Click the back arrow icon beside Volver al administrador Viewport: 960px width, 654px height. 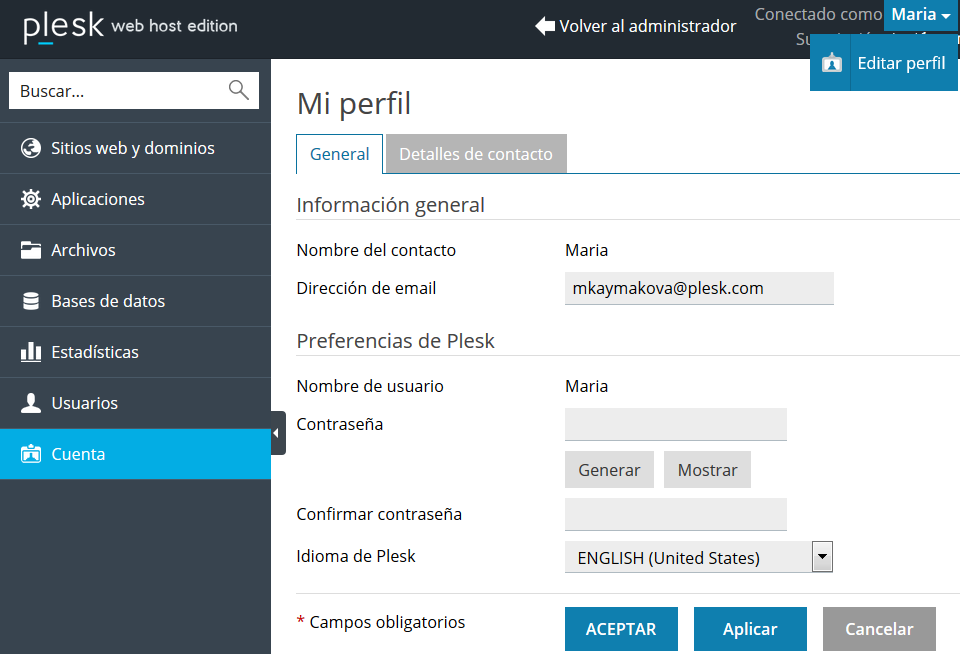tap(545, 26)
